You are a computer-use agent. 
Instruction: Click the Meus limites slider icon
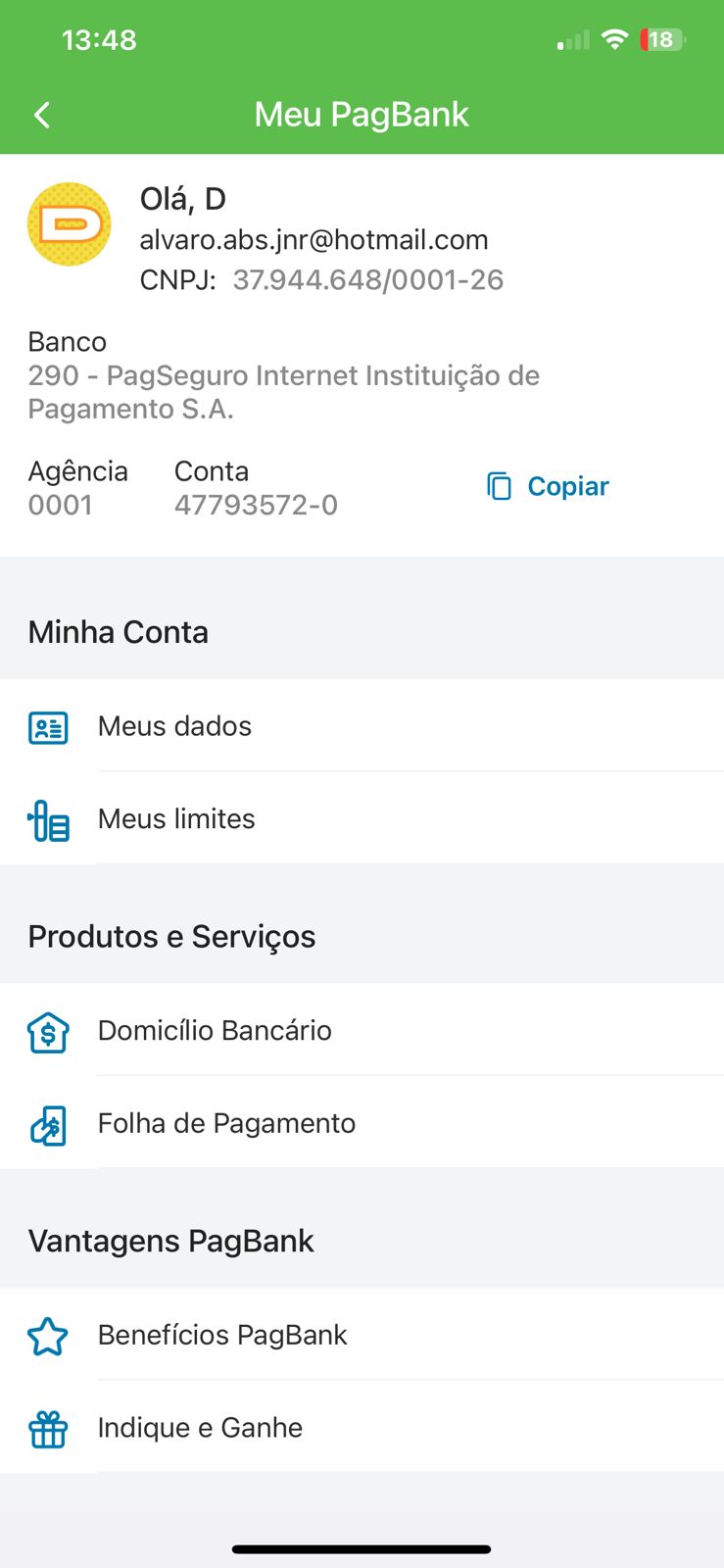48,820
